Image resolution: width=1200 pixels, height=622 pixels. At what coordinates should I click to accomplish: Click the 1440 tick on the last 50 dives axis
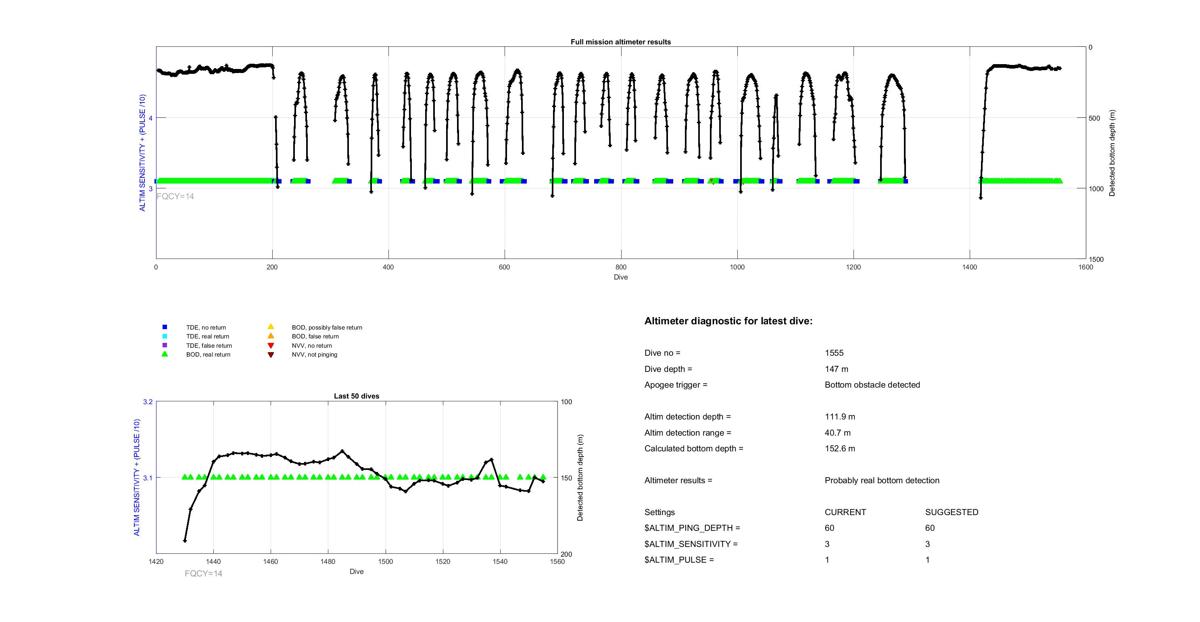[x=213, y=562]
